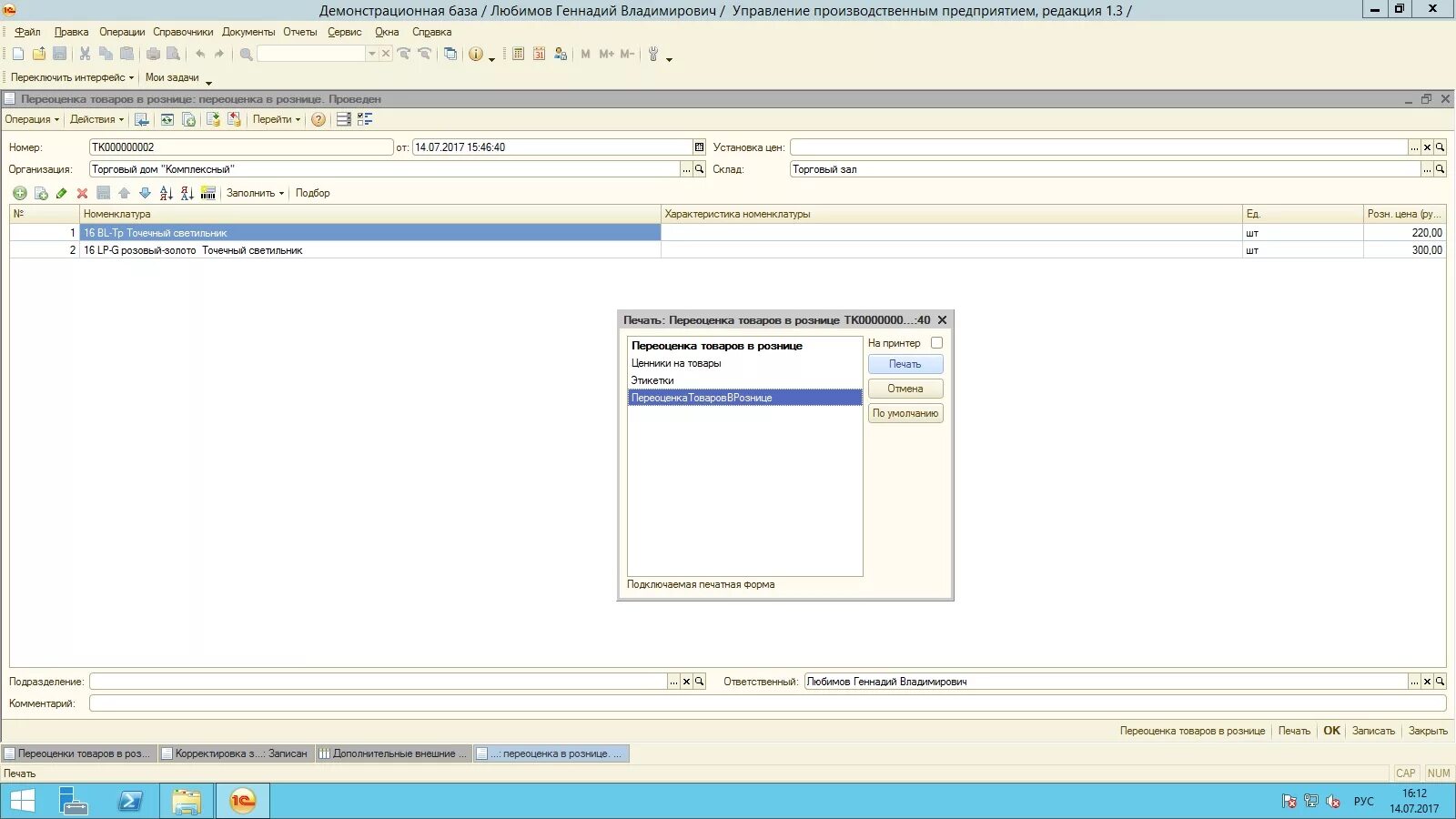1456x819 pixels.
Task: Click the 'Мои задачи' toolbar button
Action: (x=172, y=77)
